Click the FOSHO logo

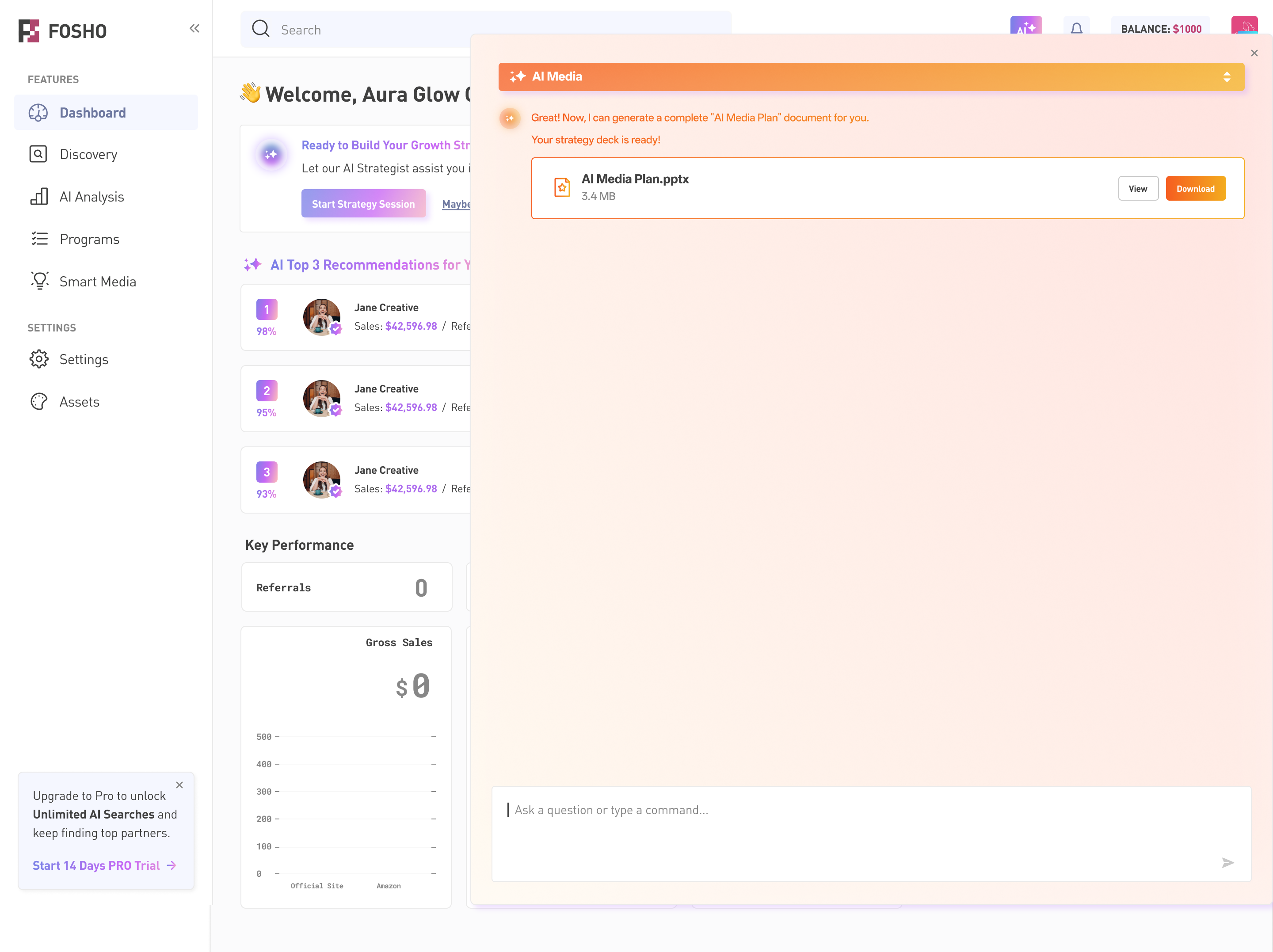[x=62, y=30]
